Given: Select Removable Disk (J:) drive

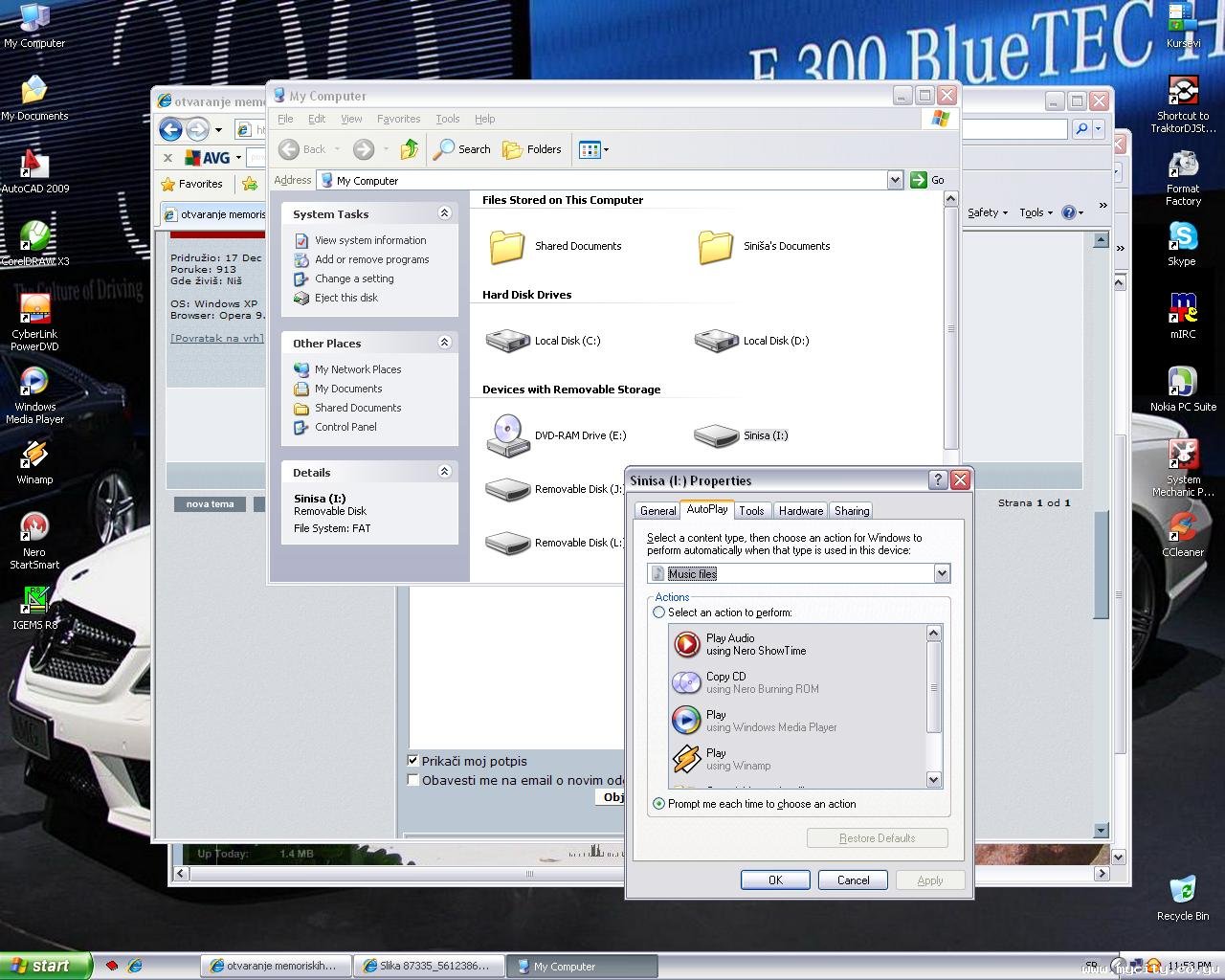Looking at the screenshot, I should click(554, 489).
